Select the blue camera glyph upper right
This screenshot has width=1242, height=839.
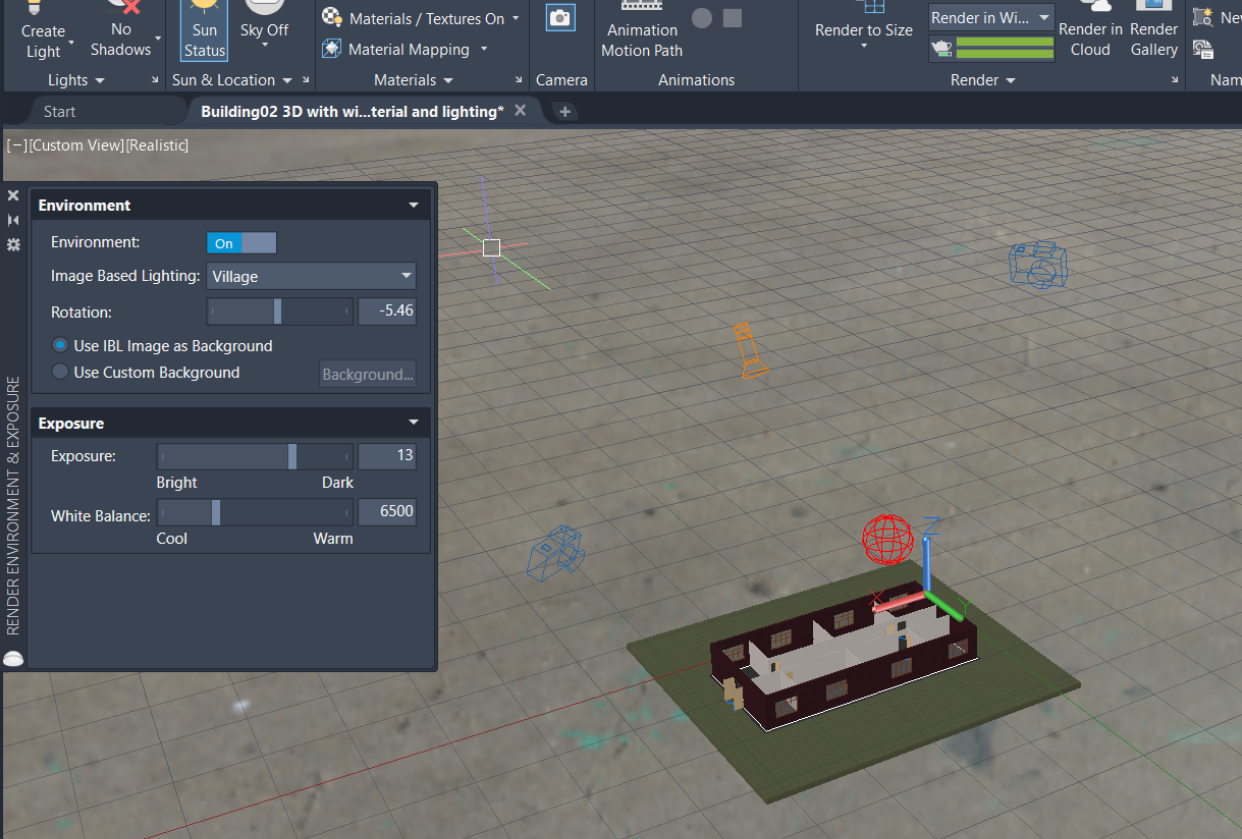[1038, 264]
